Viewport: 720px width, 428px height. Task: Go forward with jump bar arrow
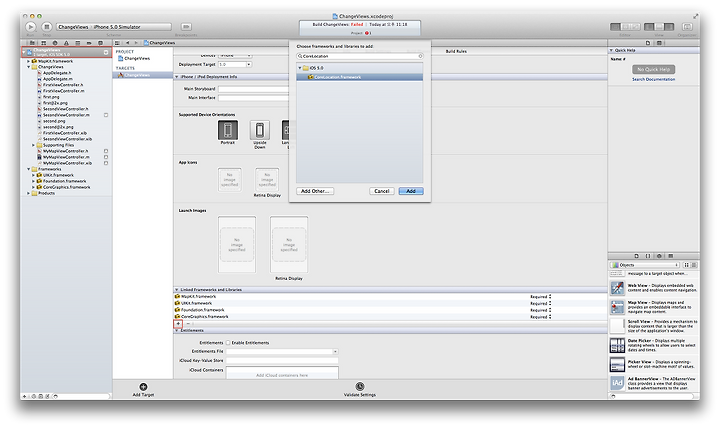pos(136,43)
